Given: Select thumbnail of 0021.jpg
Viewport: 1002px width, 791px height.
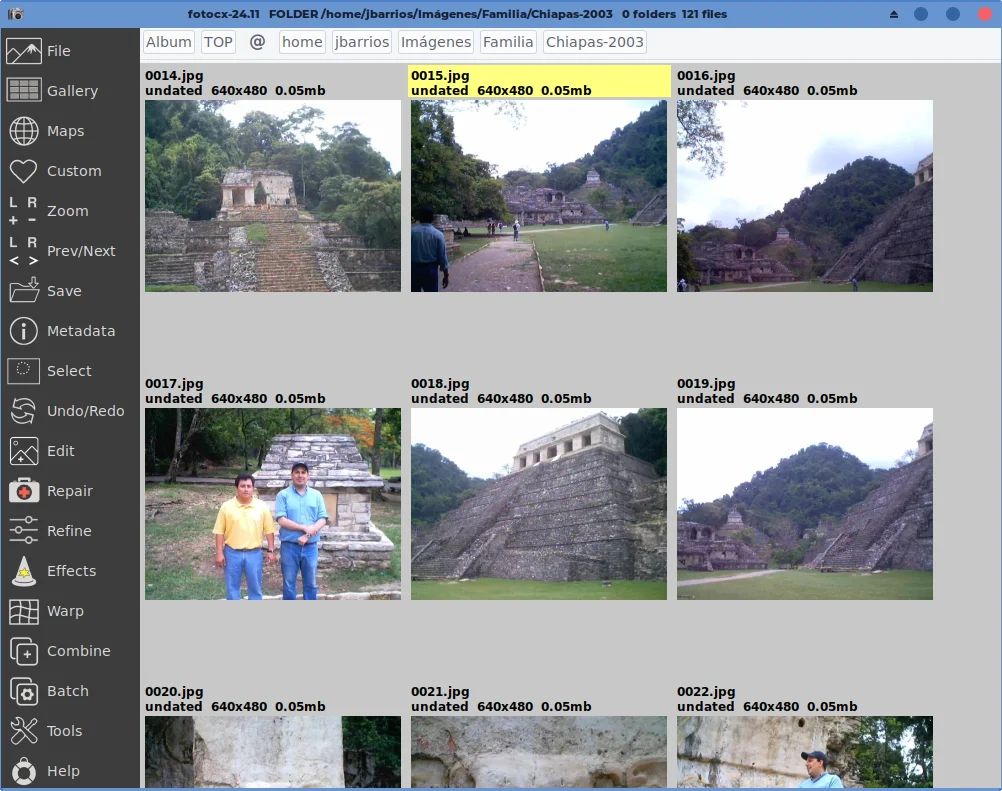Looking at the screenshot, I should tap(539, 752).
